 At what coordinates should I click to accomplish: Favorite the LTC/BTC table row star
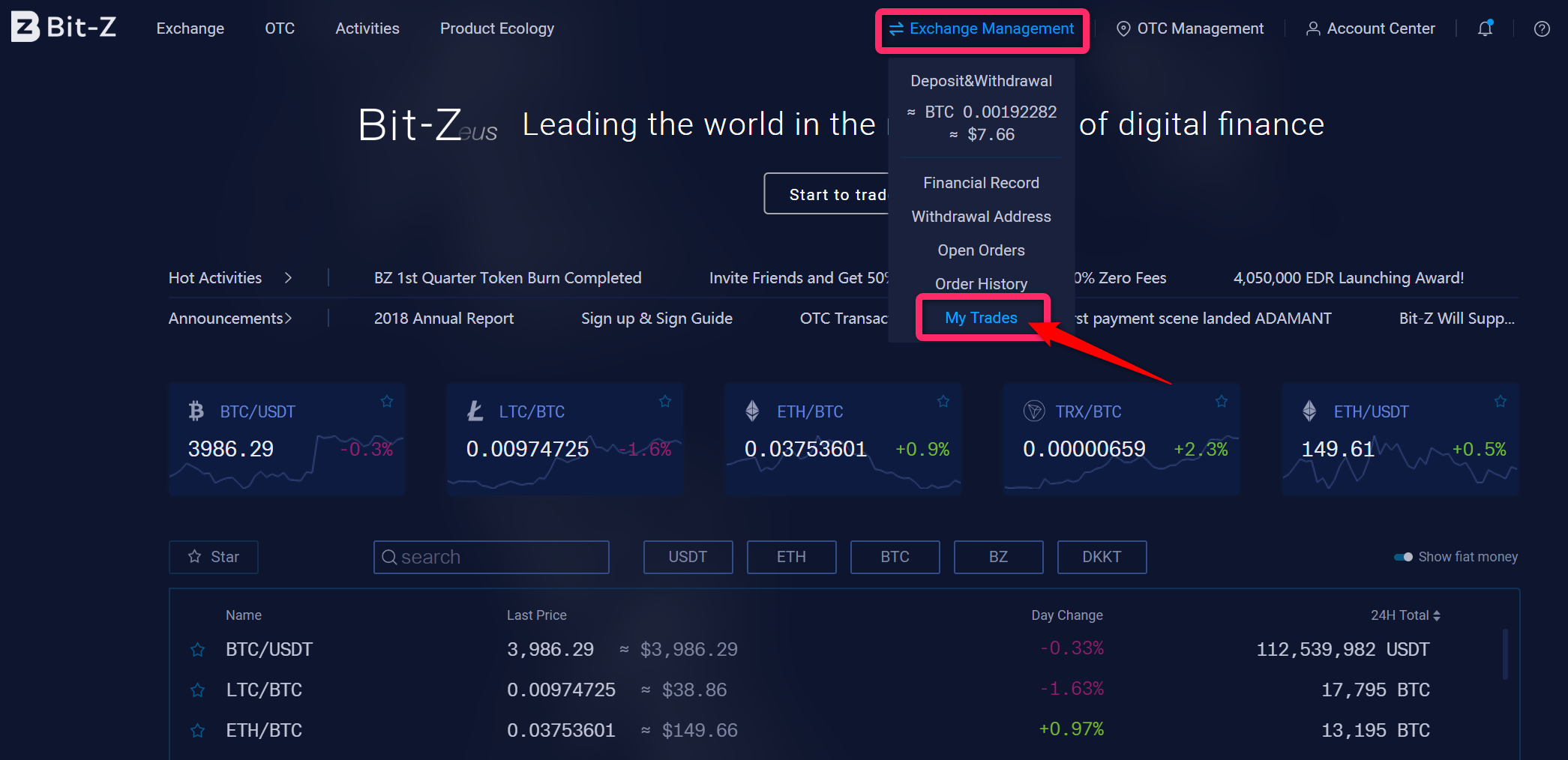click(197, 690)
